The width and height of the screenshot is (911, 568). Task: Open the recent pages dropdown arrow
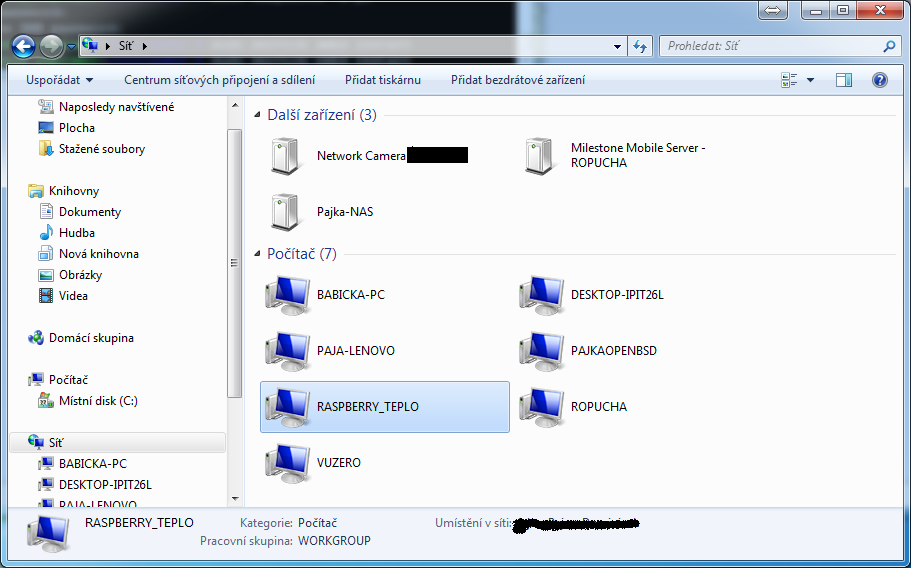coord(71,46)
